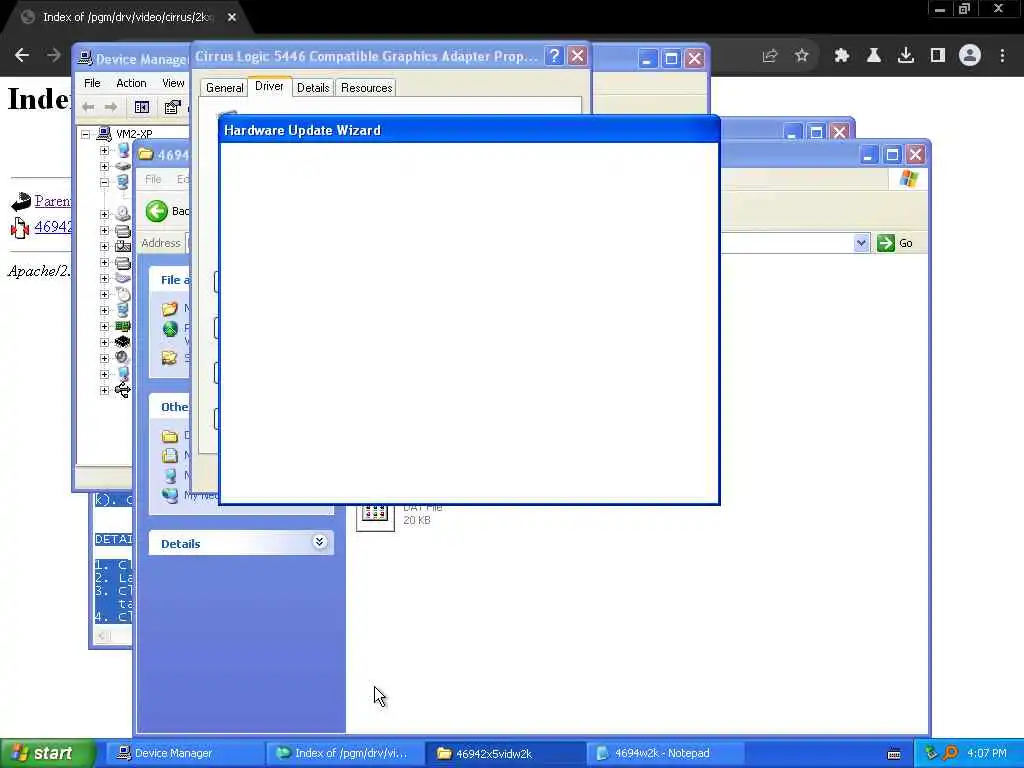Go back using the browser back arrow
This screenshot has height=768, width=1024.
coord(22,56)
